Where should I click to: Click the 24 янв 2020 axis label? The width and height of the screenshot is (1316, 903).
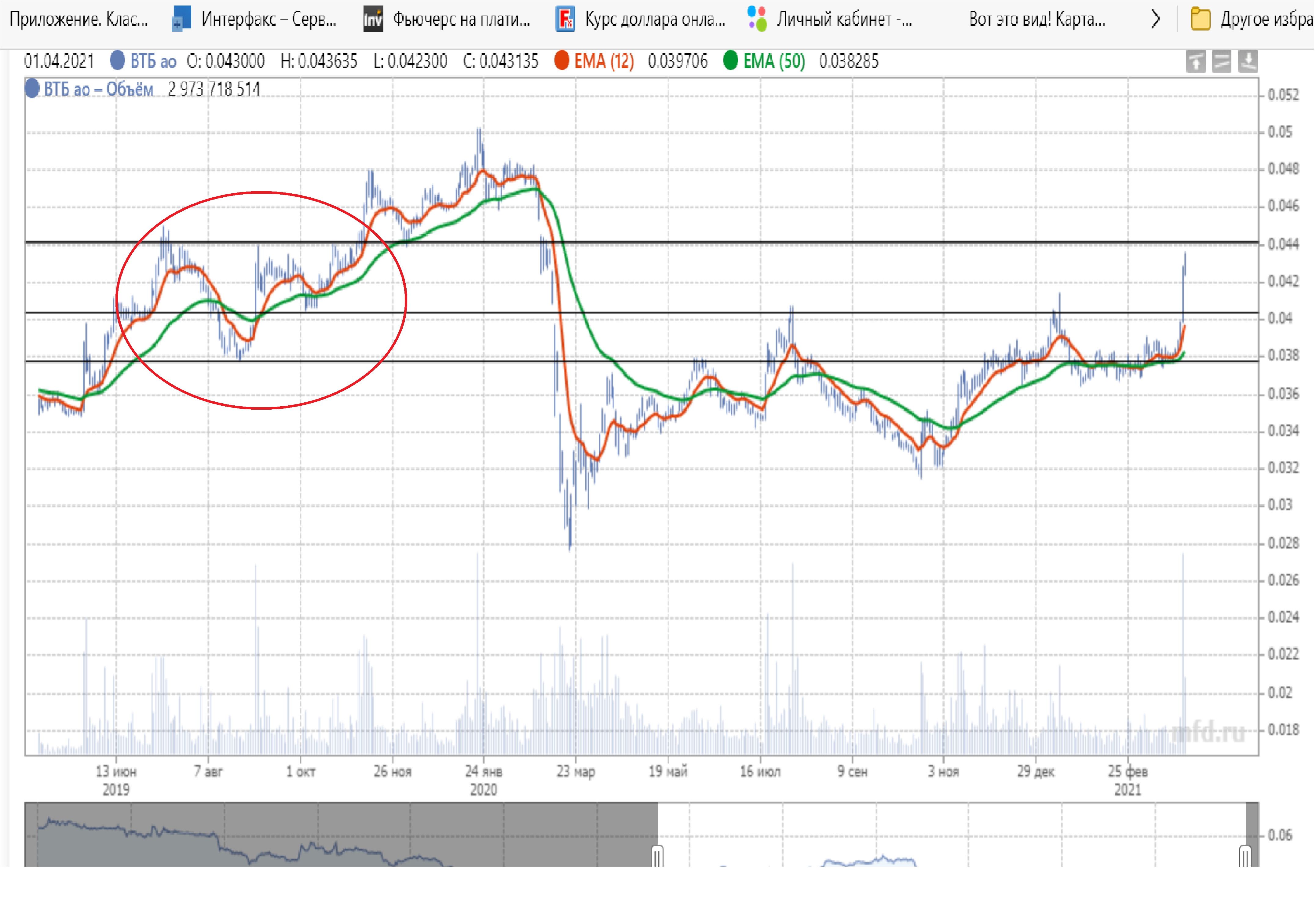(x=484, y=780)
